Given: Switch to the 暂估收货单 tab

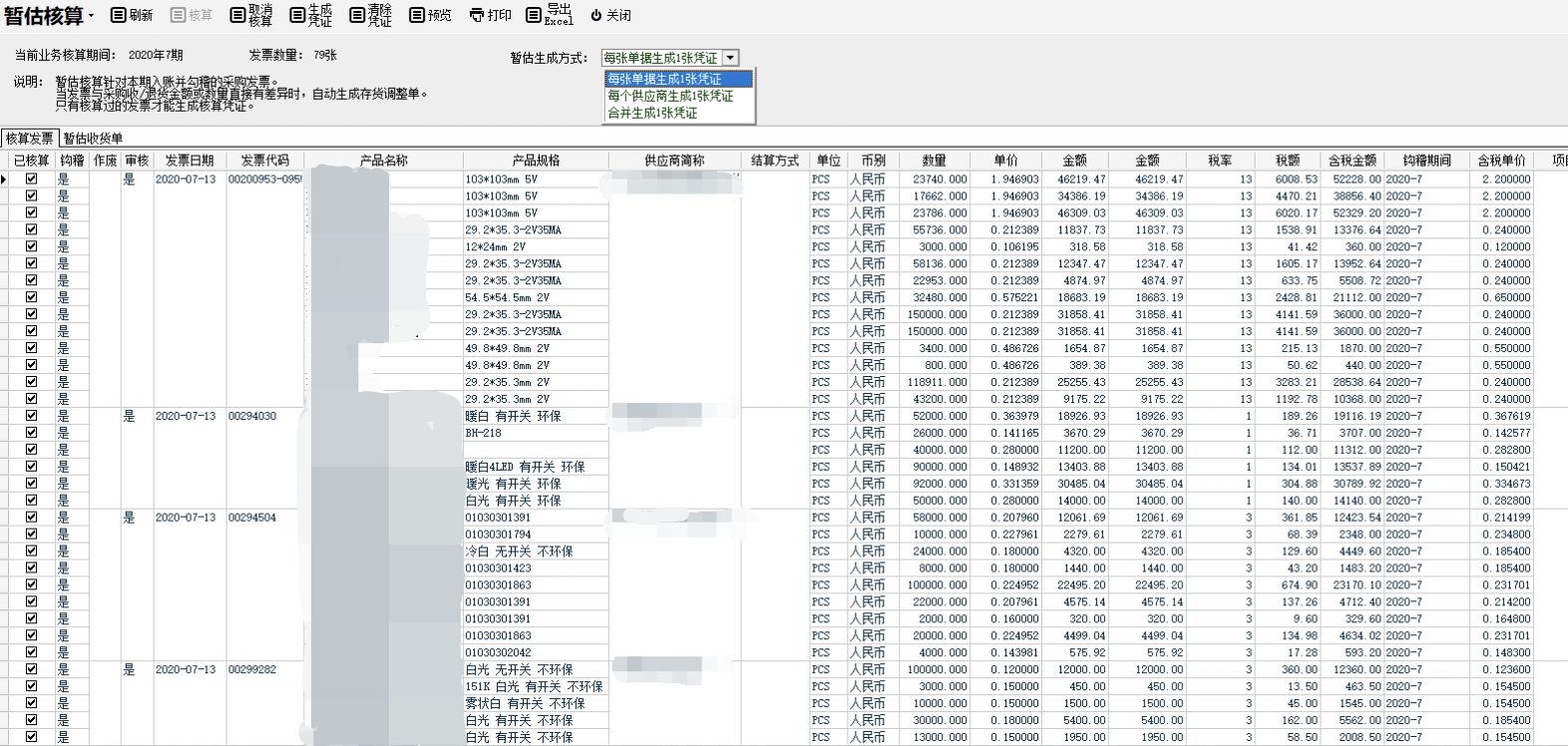Looking at the screenshot, I should point(93,139).
